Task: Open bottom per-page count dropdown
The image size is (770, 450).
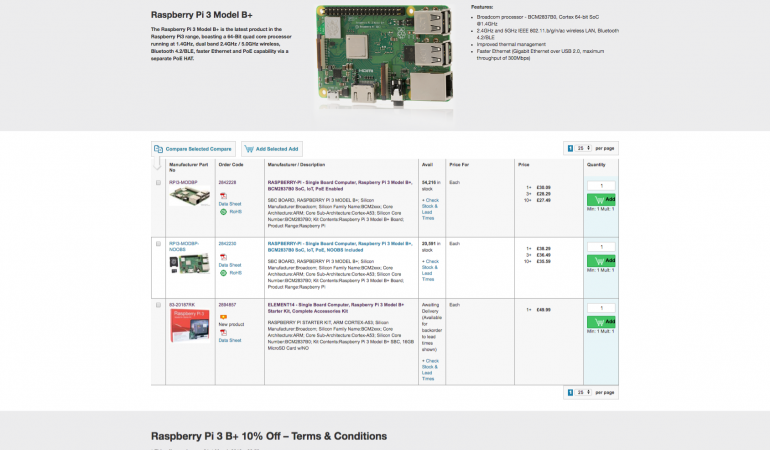Action: (x=583, y=393)
